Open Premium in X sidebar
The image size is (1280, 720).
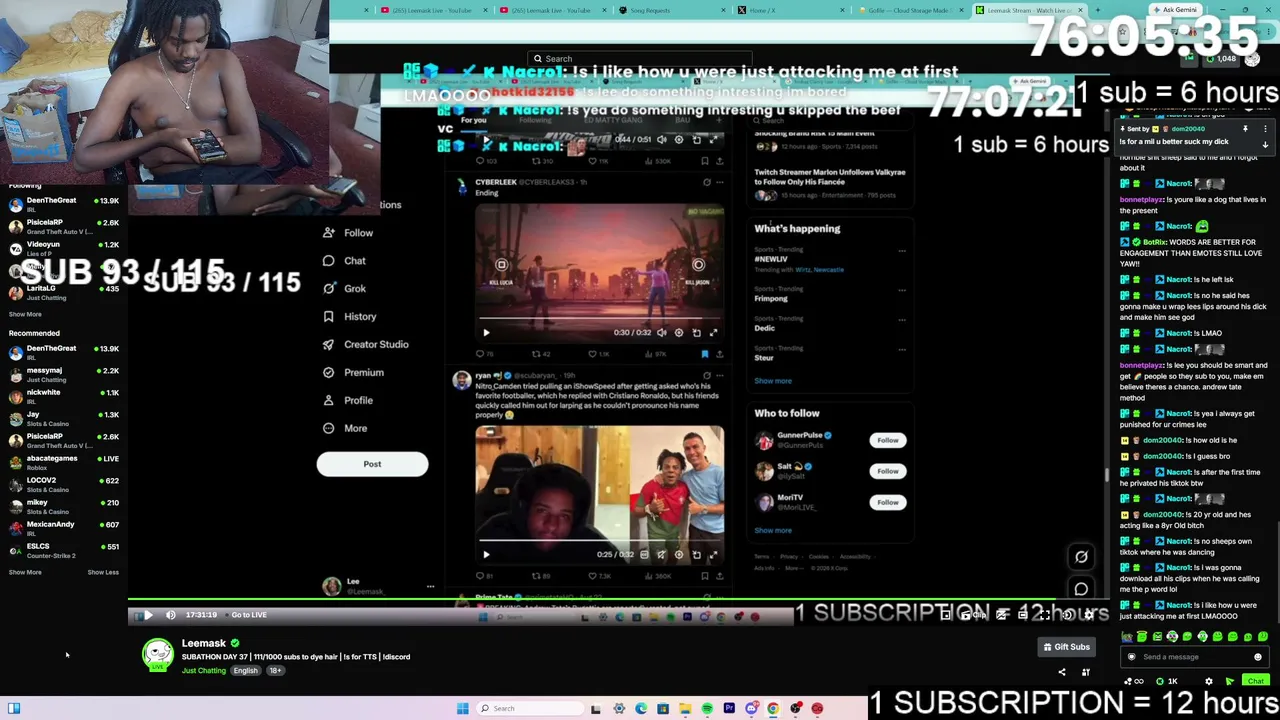click(353, 372)
